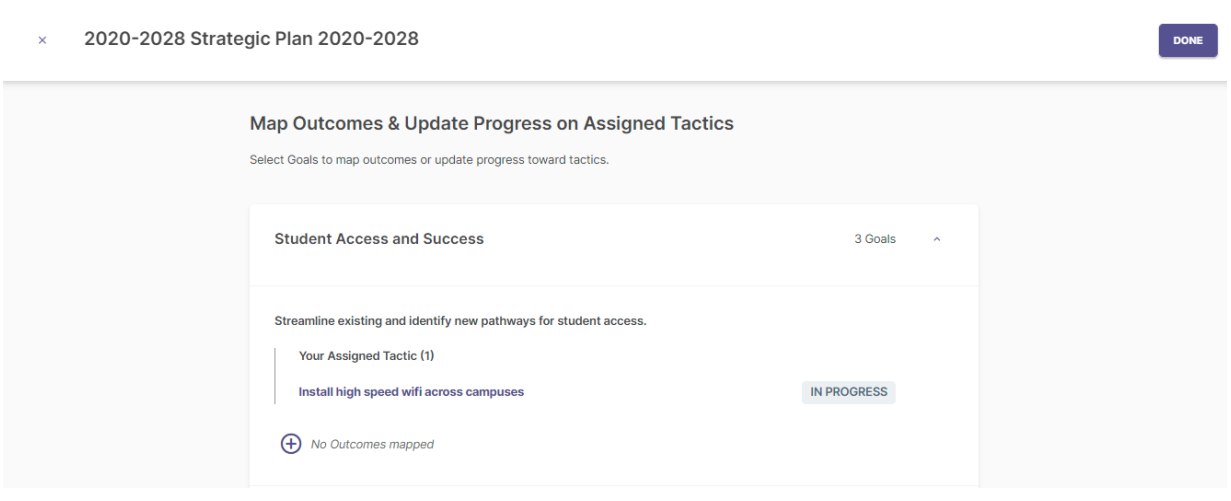Open Install high speed wifi across campuses

[x=411, y=392]
